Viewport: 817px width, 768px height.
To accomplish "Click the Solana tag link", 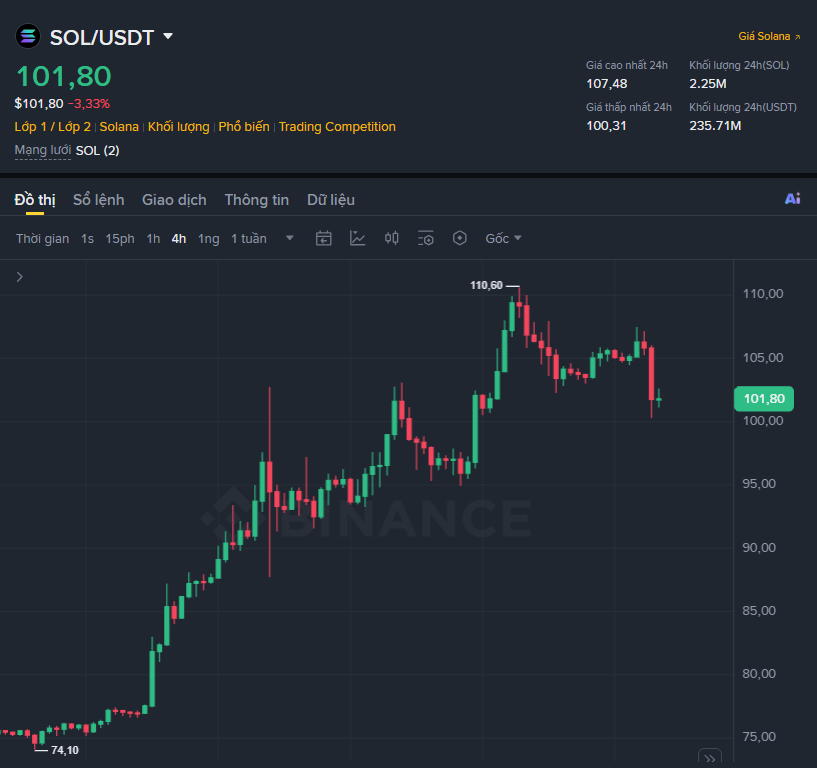I will click(x=119, y=127).
